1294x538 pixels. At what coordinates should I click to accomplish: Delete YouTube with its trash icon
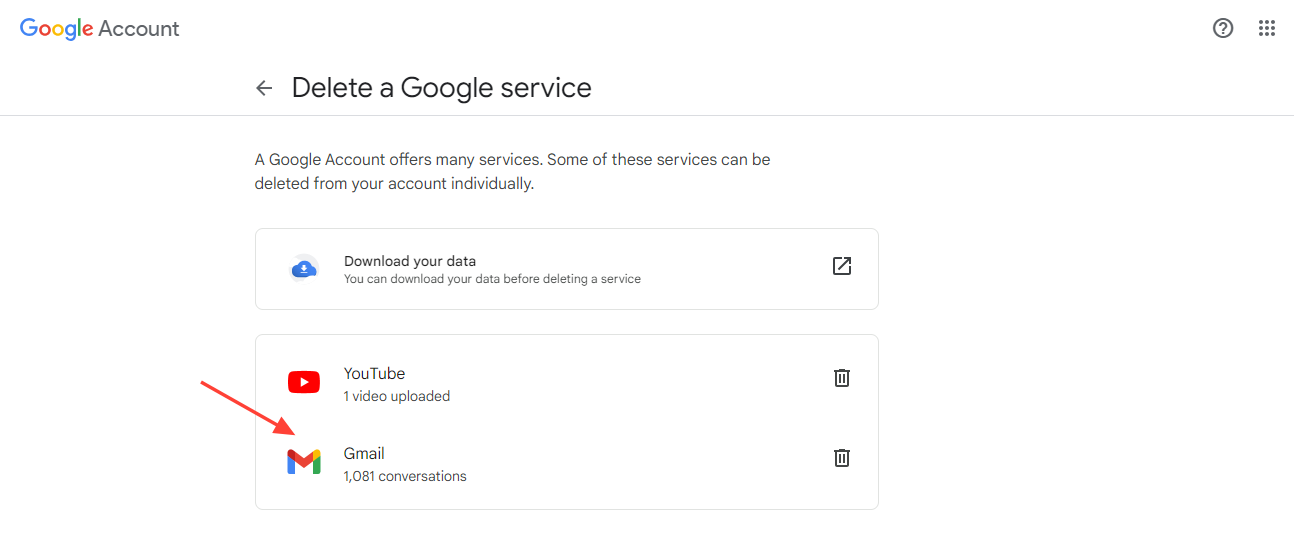[x=842, y=378]
